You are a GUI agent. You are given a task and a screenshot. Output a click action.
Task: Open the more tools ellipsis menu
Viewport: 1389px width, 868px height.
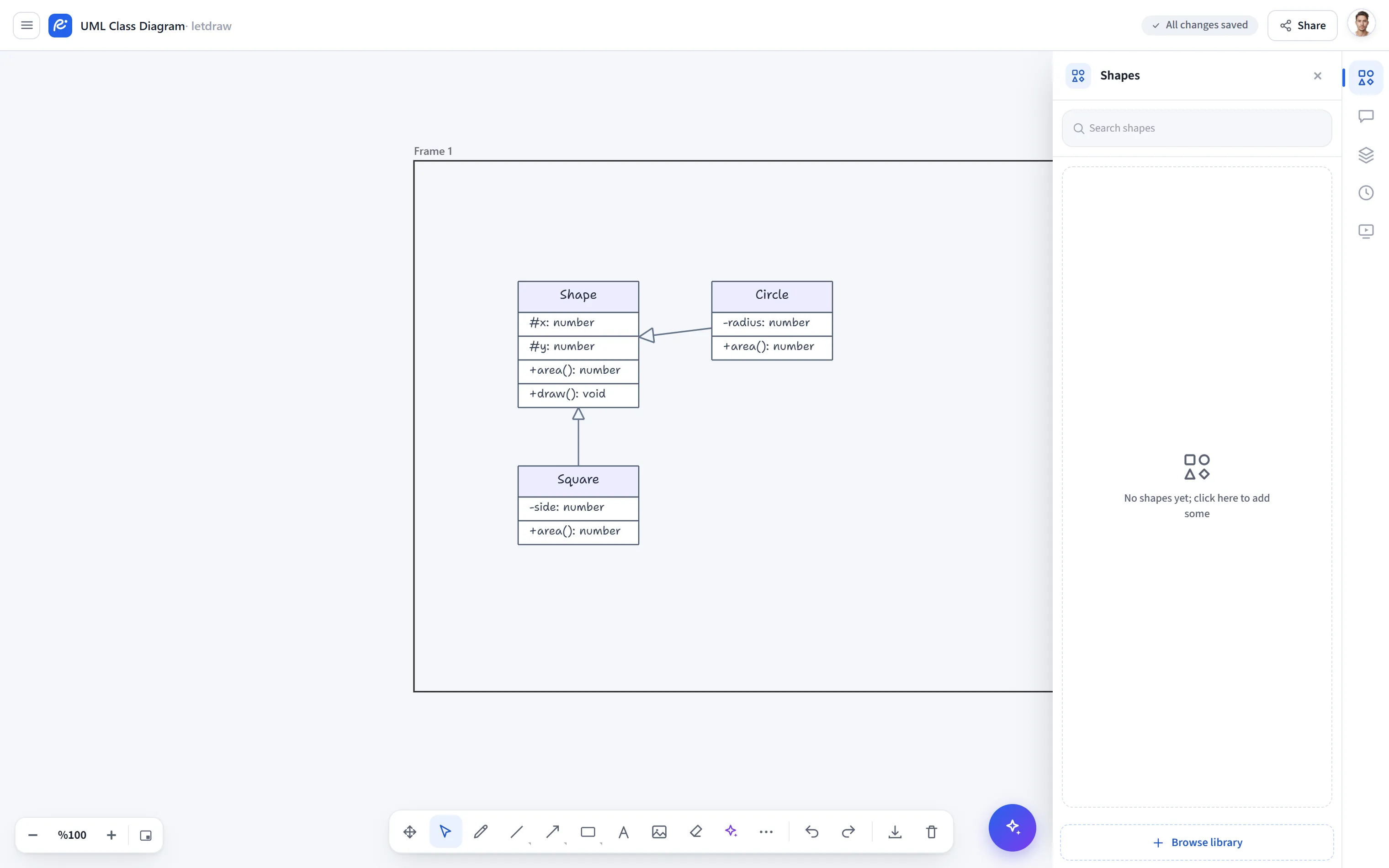point(766,831)
